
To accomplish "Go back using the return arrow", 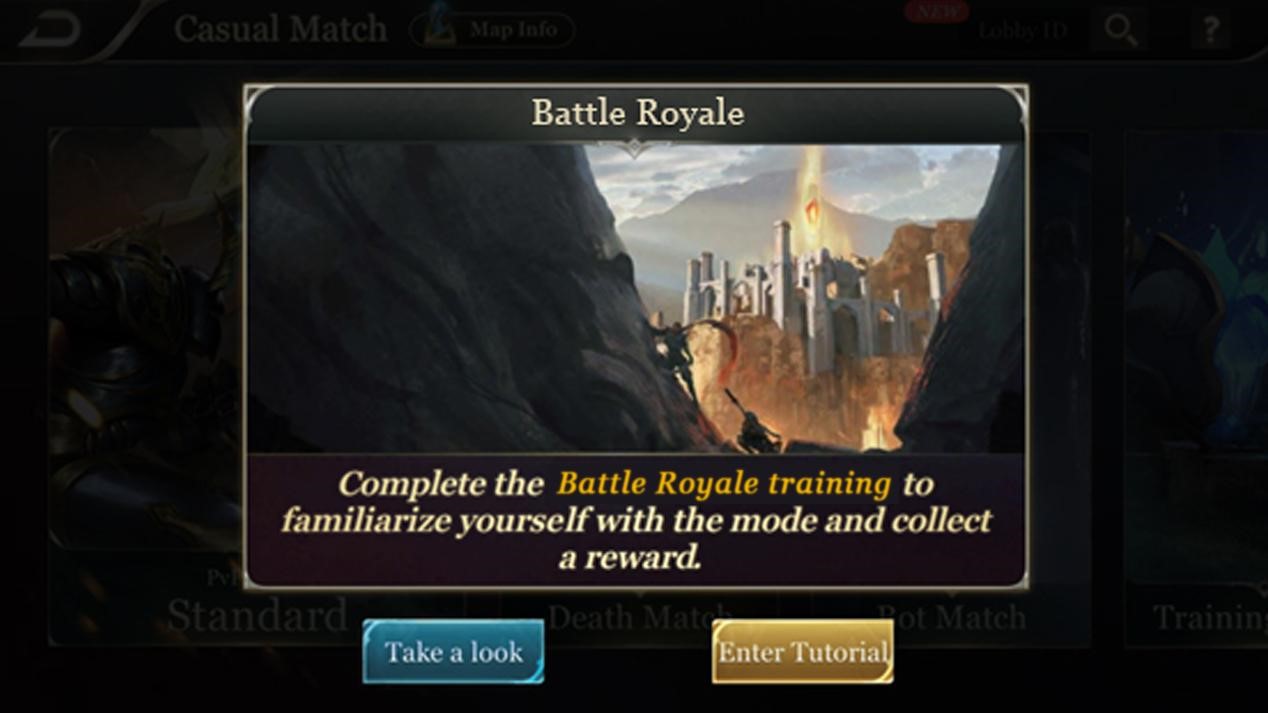I will click(50, 31).
